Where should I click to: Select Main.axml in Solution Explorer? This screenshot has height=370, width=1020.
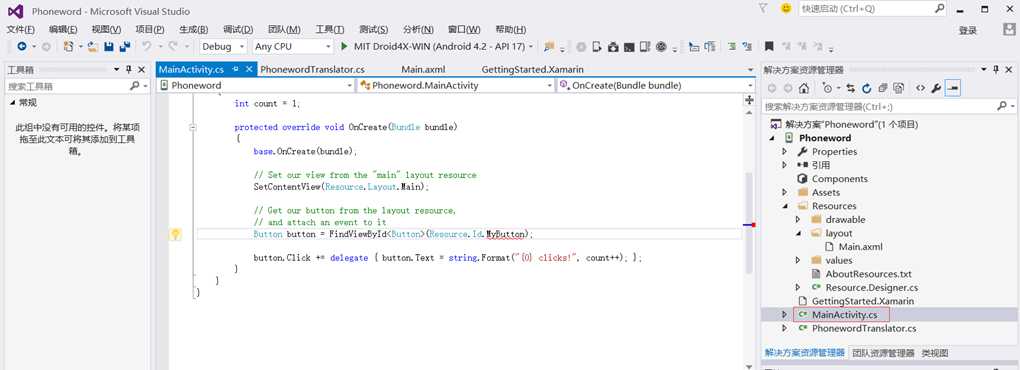[860, 247]
